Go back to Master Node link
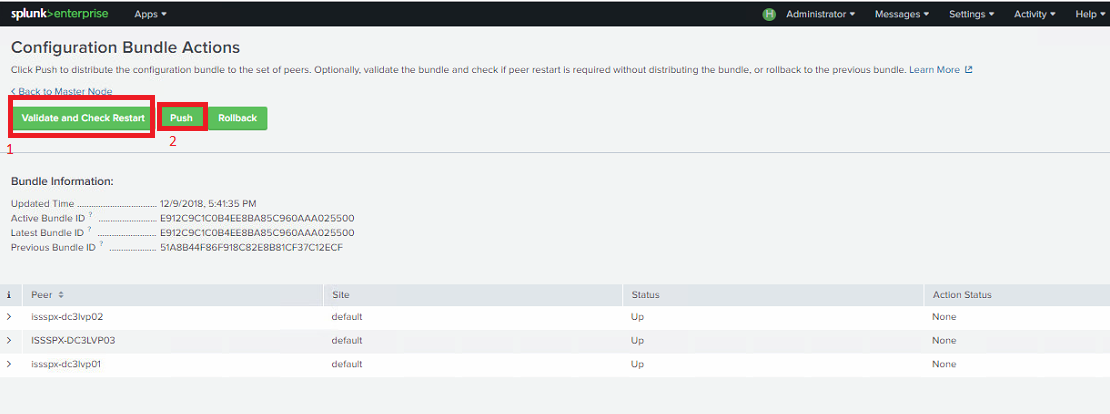 62,92
